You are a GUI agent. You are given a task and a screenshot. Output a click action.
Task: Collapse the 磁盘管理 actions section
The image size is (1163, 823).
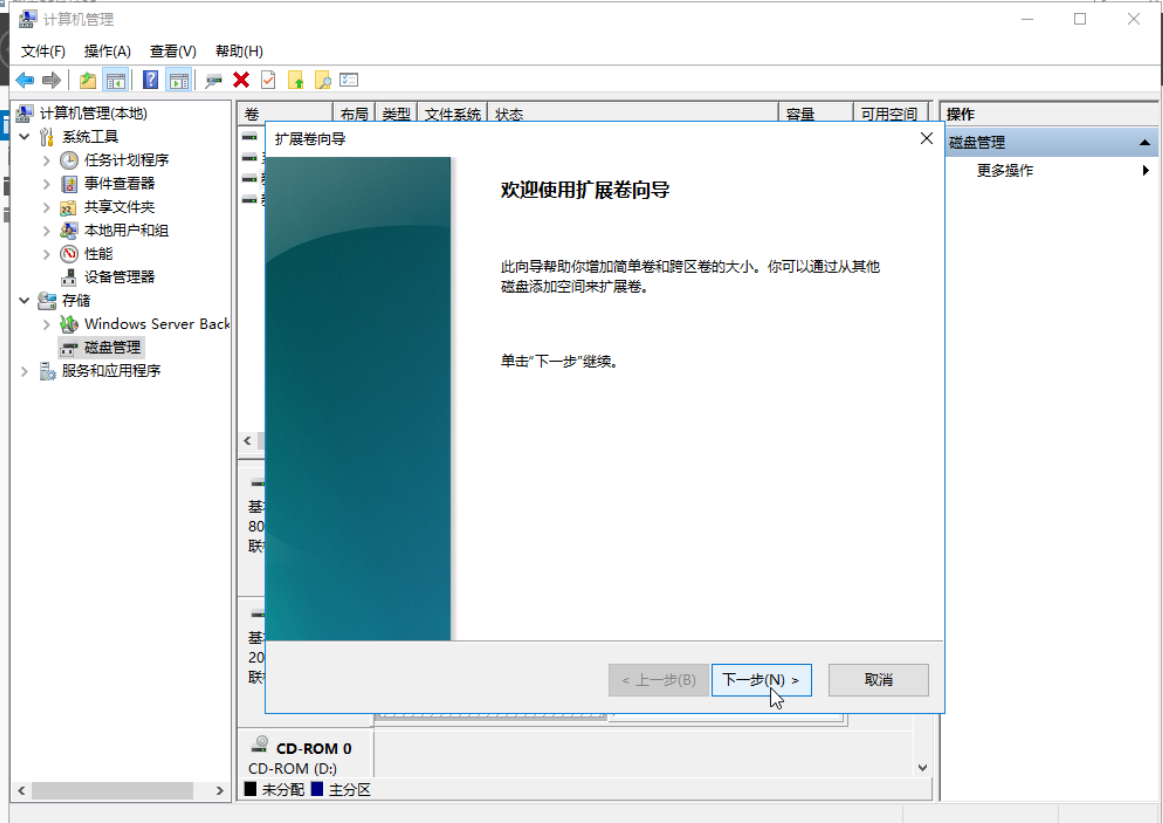tap(1144, 142)
